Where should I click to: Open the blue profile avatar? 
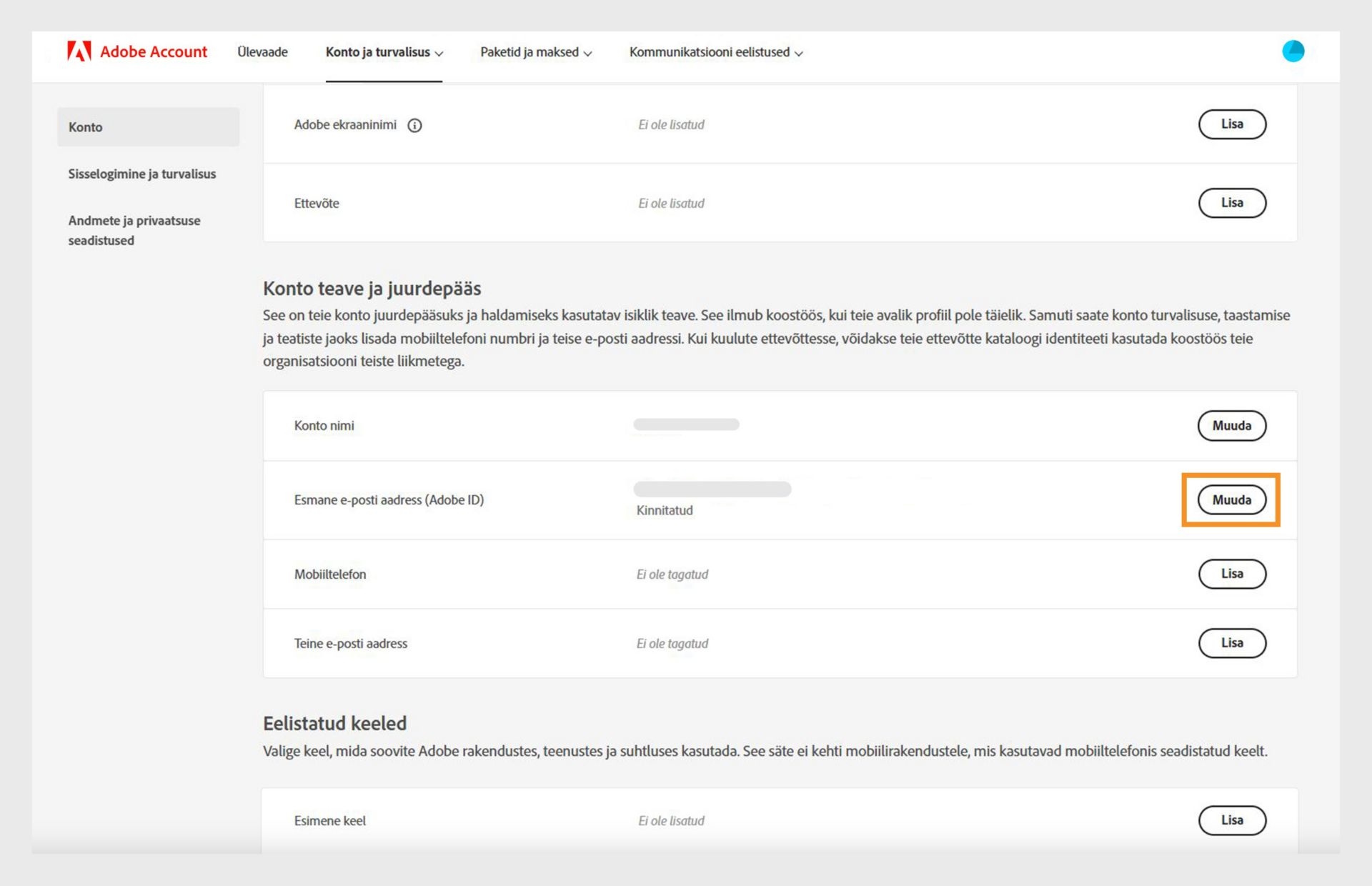(x=1293, y=51)
